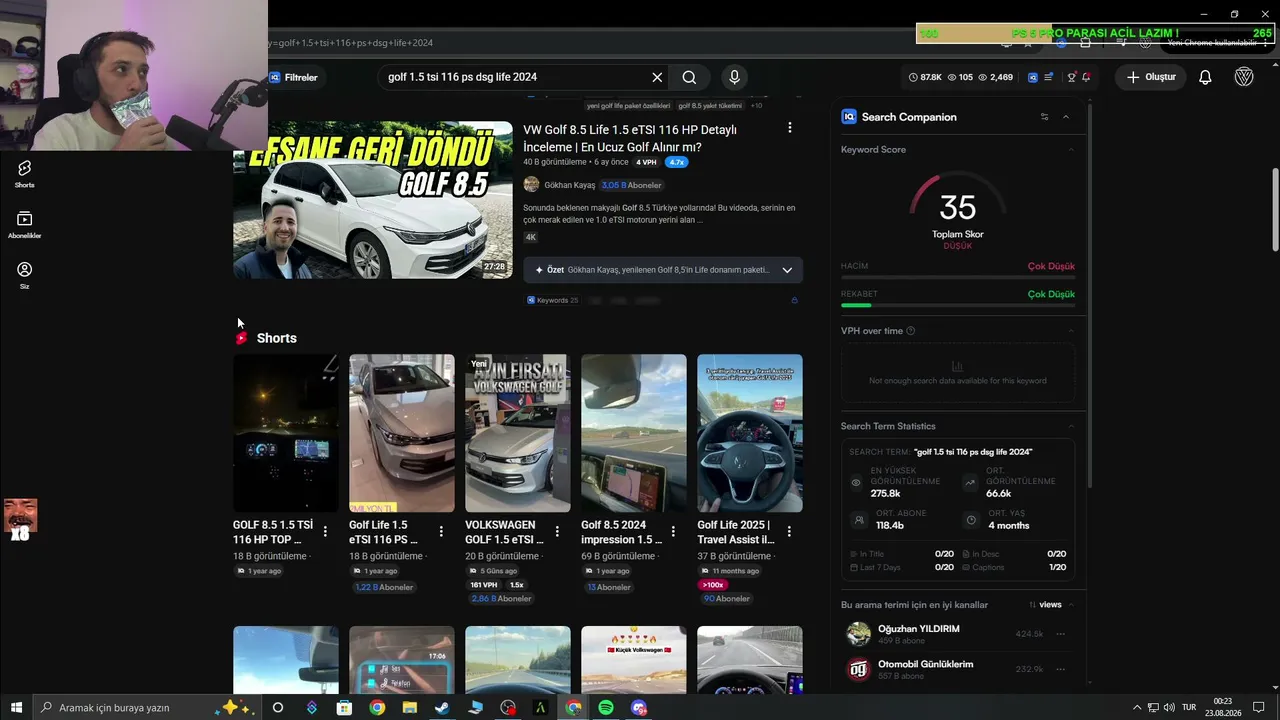1280x720 pixels.
Task: Collapse the top channels list section
Action: coord(1071,605)
